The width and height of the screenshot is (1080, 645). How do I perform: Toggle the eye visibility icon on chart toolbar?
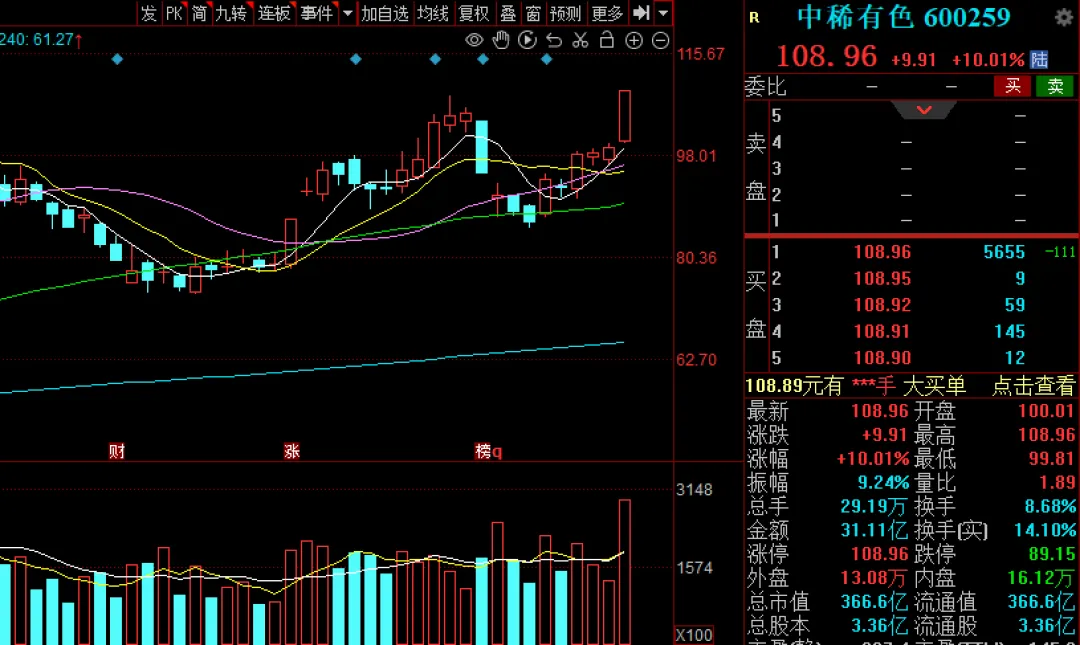(474, 40)
